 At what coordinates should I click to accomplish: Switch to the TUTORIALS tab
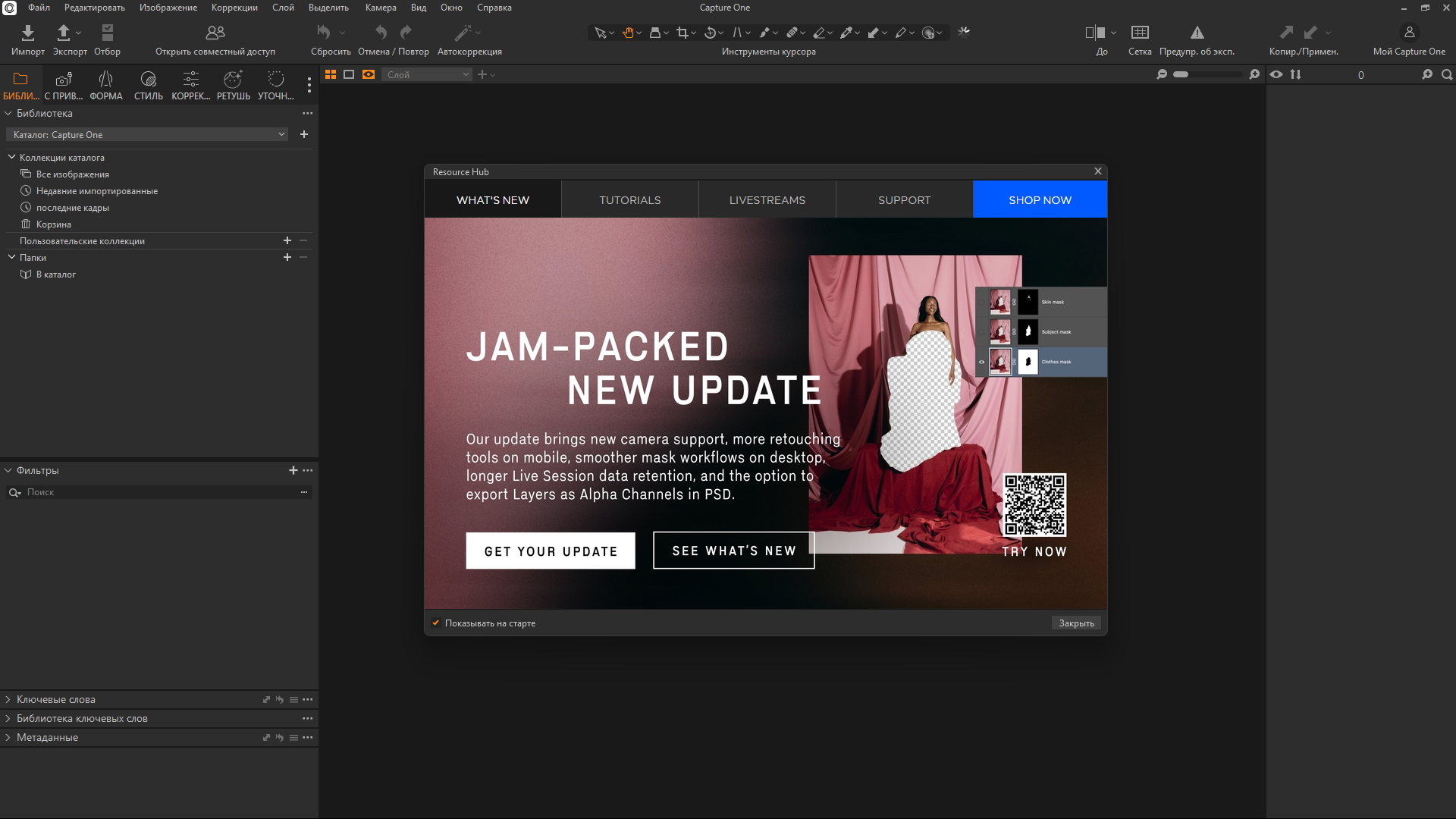pyautogui.click(x=629, y=200)
